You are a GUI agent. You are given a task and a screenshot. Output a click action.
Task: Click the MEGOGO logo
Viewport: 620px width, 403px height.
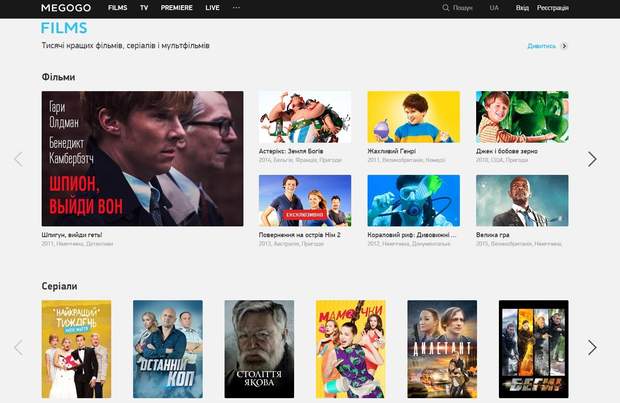[x=66, y=7]
